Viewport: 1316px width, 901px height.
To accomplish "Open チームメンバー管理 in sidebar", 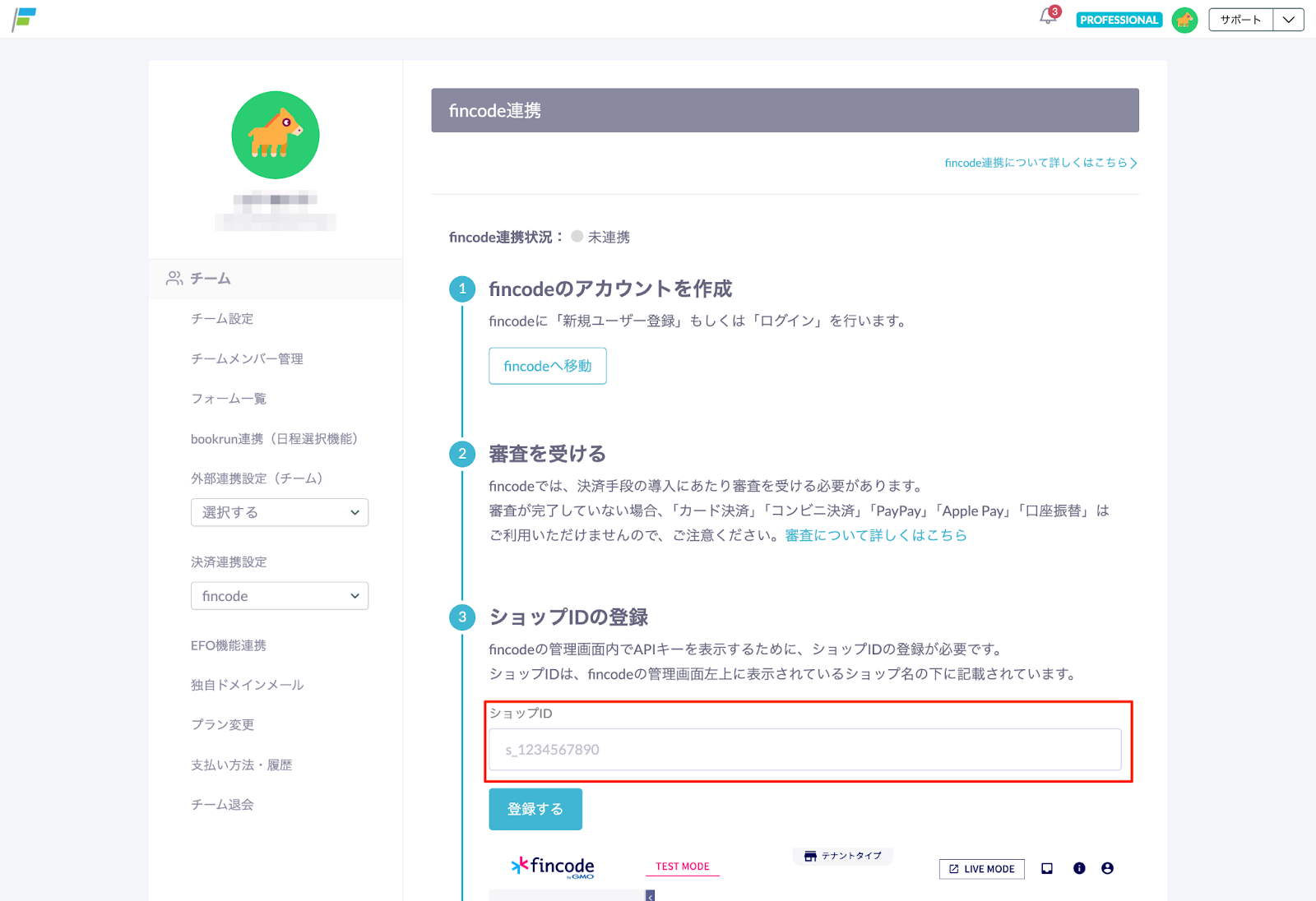I will point(247,358).
